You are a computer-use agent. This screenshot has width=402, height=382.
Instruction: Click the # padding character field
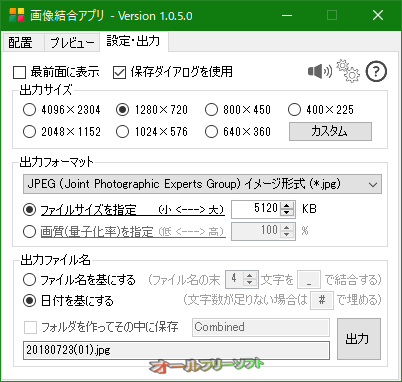pos(322,300)
